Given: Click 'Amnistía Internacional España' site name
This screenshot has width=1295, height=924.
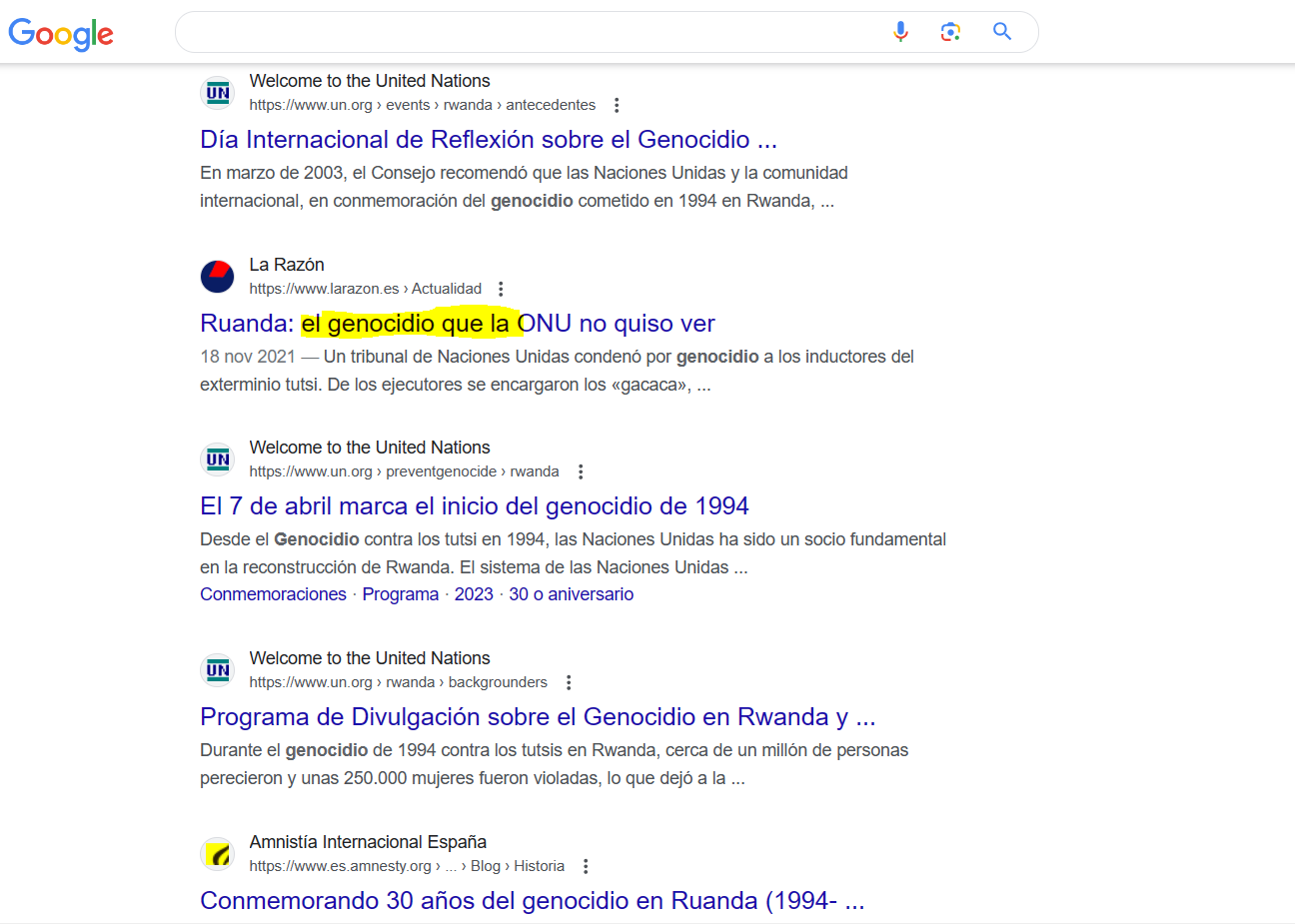Looking at the screenshot, I should click(x=368, y=842).
